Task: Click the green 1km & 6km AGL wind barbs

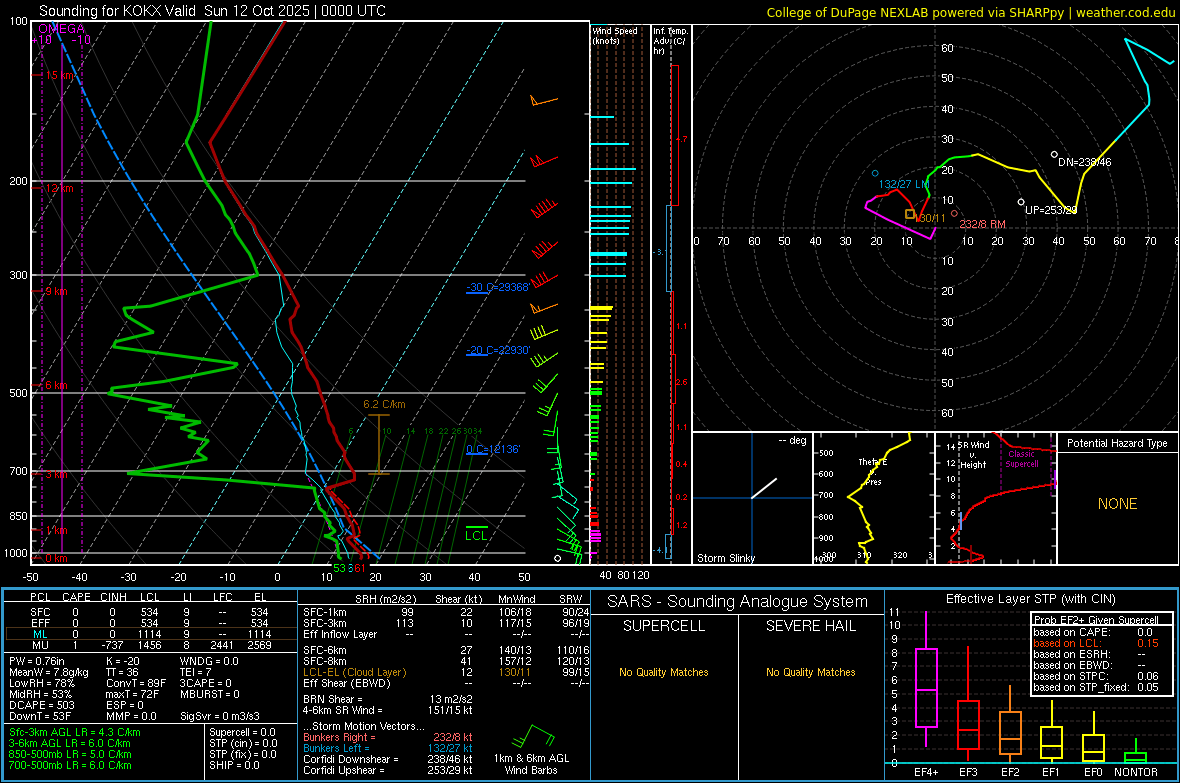Action: pyautogui.click(x=532, y=737)
